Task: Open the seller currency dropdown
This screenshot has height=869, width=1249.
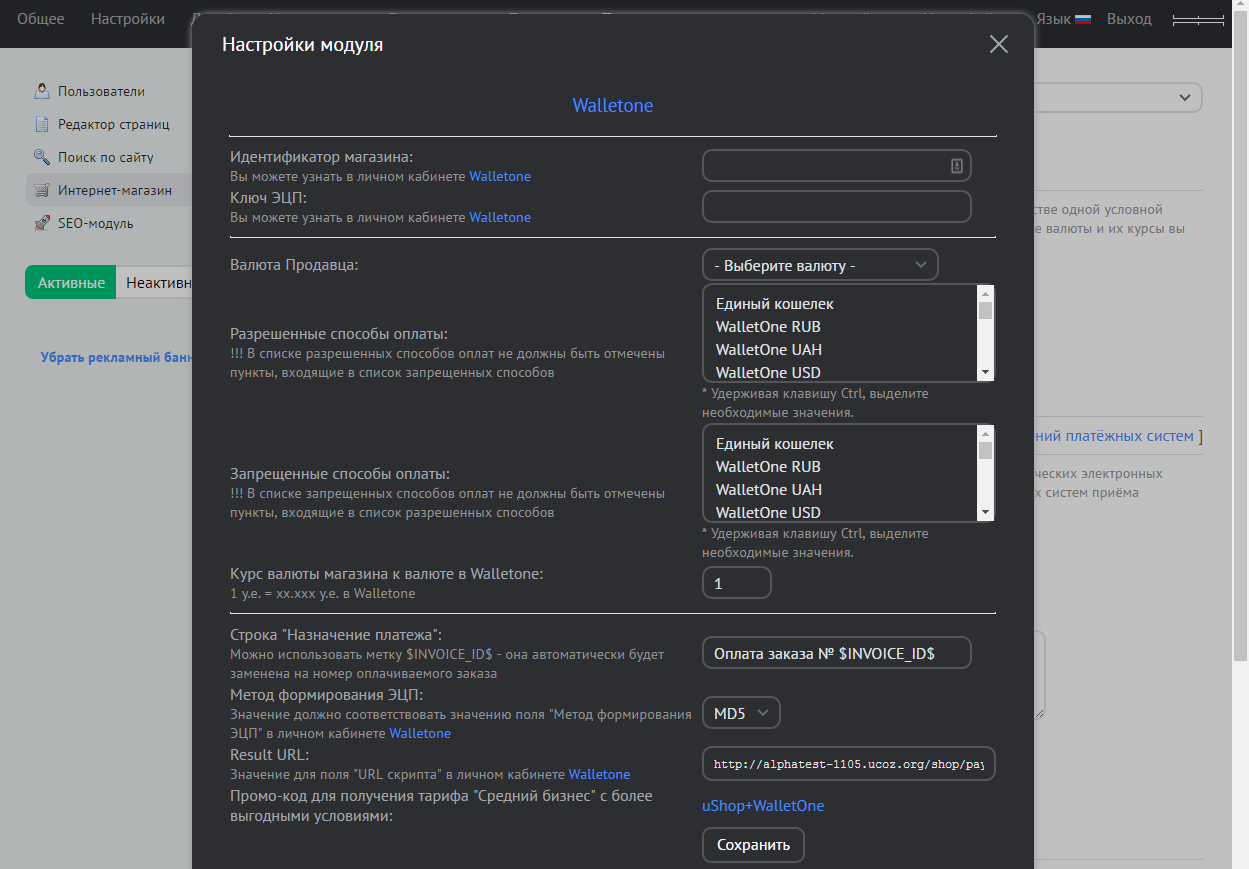Action: [x=820, y=265]
